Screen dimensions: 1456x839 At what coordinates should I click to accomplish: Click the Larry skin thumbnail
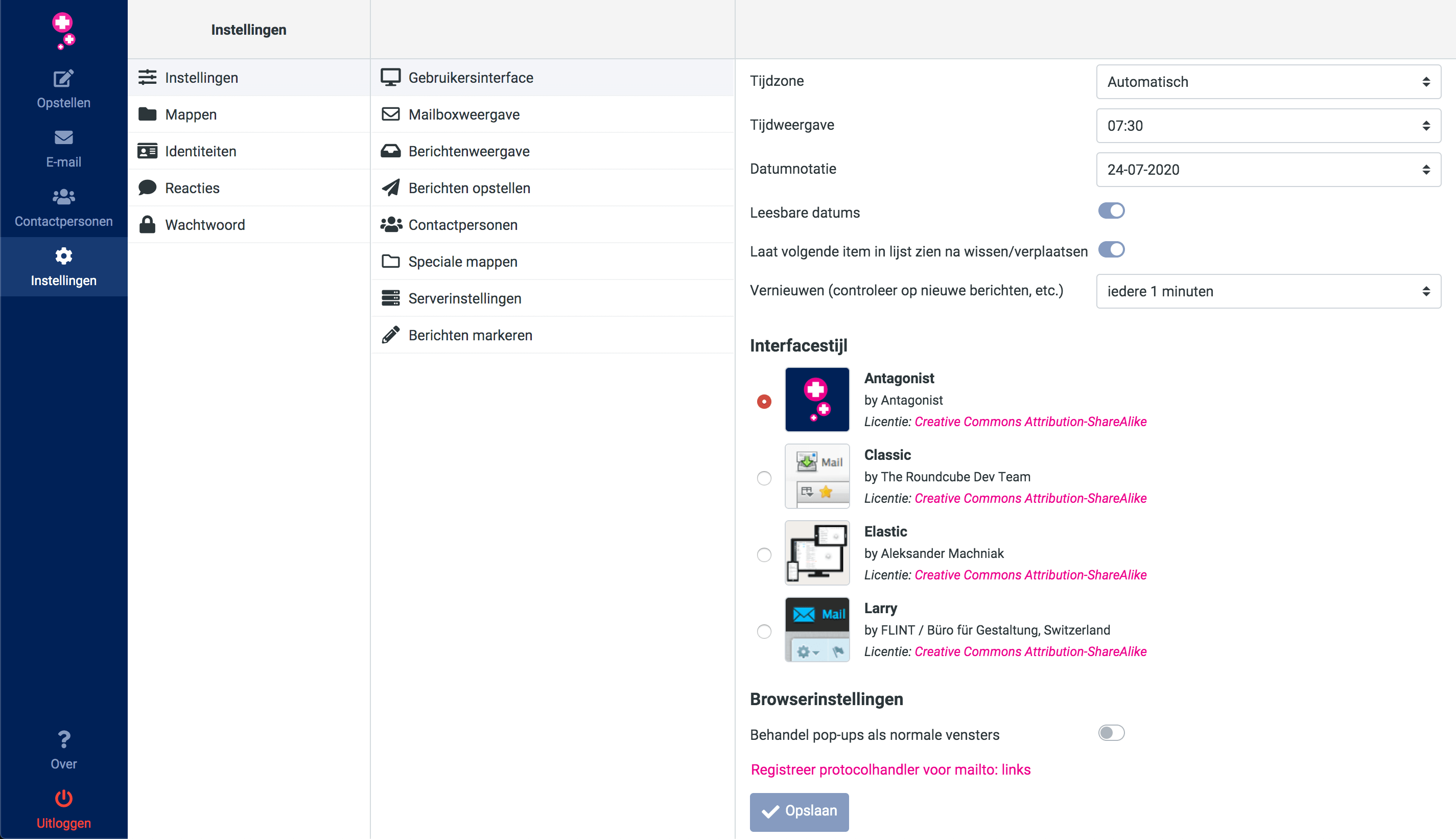[x=817, y=630]
